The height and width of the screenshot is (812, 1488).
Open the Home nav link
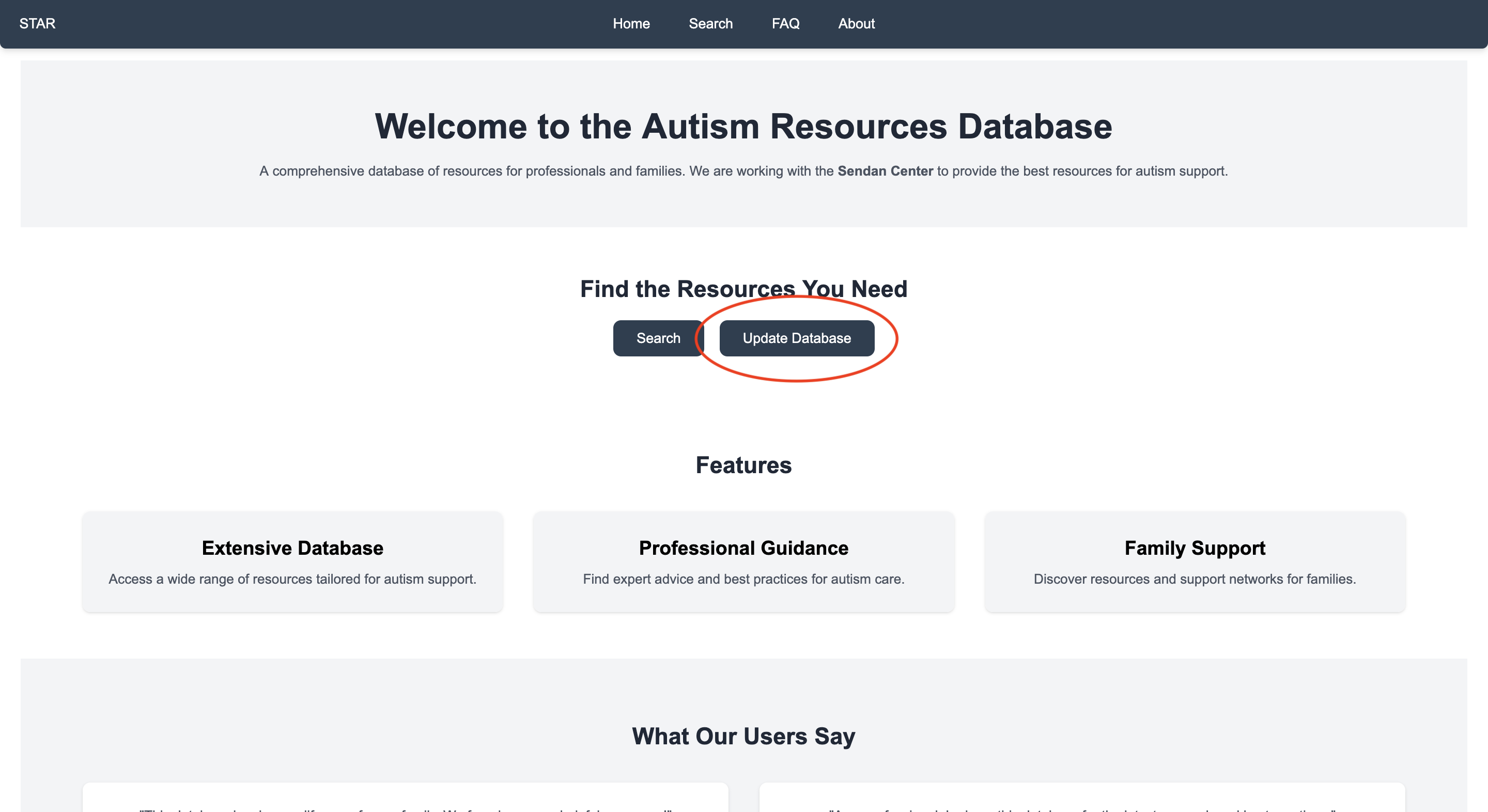click(x=631, y=24)
